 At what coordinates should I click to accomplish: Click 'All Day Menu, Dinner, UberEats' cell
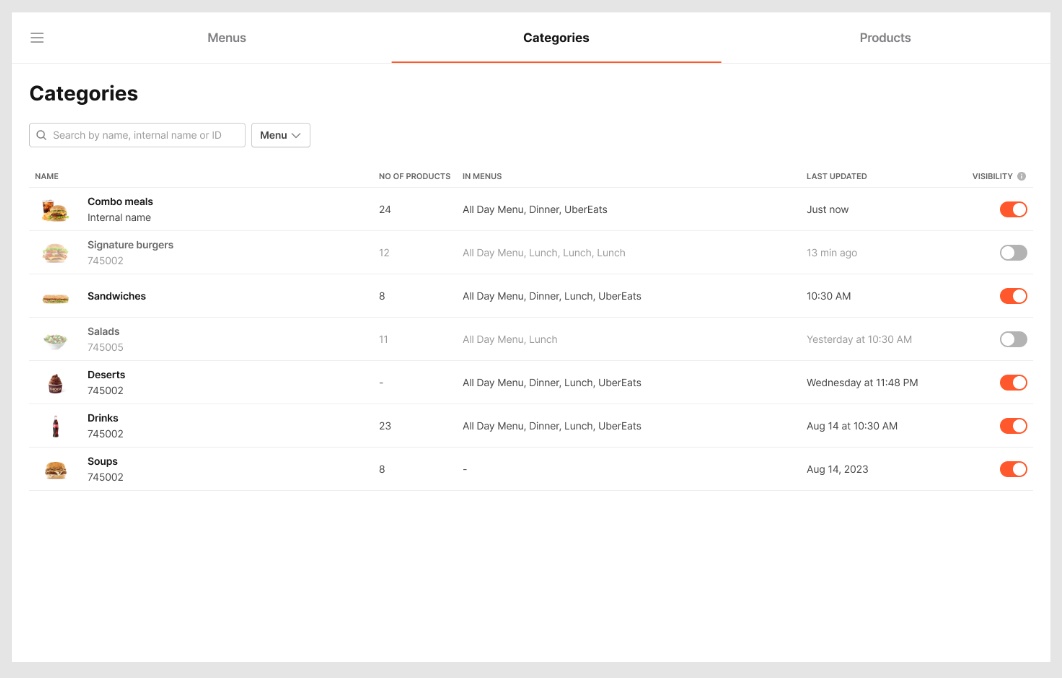click(x=535, y=210)
